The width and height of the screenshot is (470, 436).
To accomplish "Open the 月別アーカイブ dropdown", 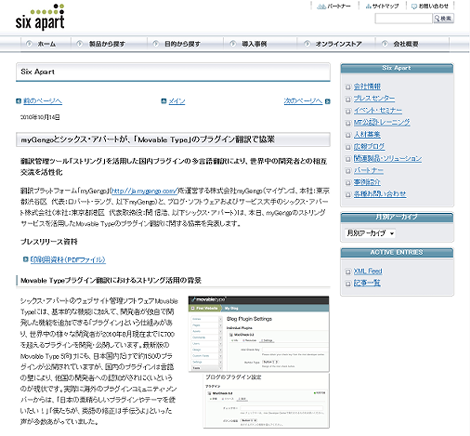I will pyautogui.click(x=370, y=233).
